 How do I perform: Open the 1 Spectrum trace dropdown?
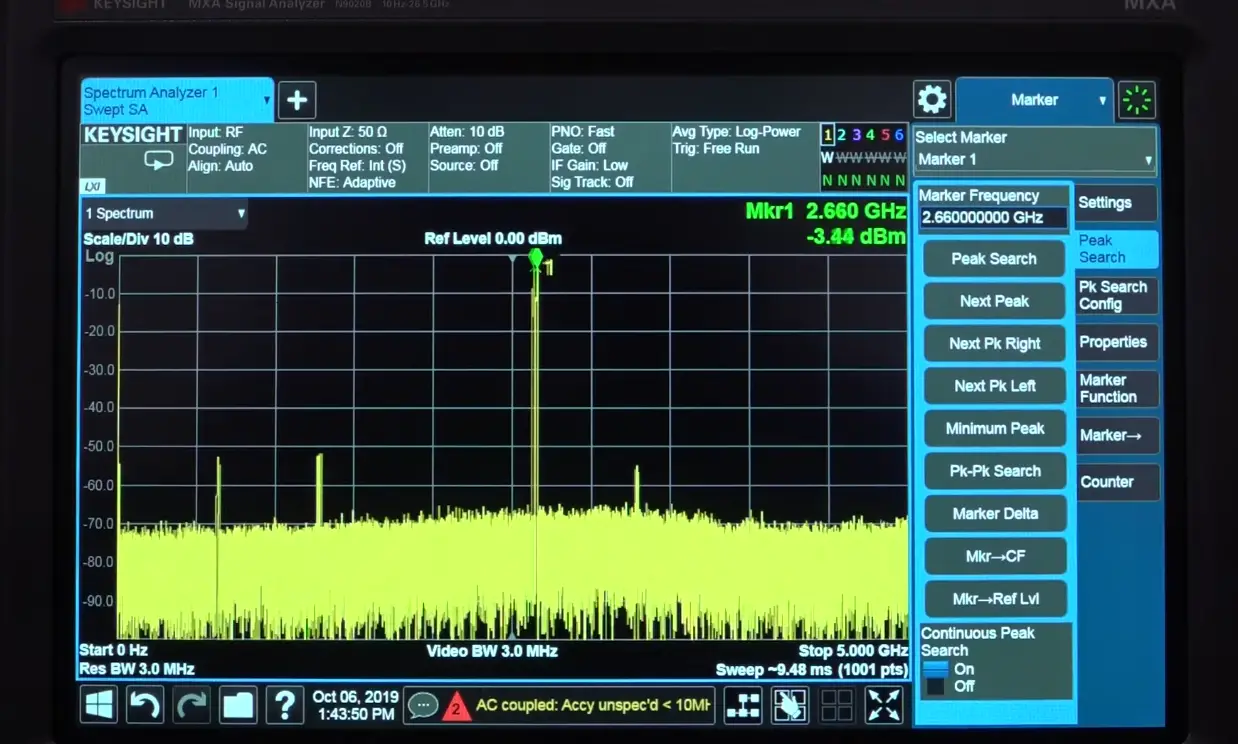[163, 213]
